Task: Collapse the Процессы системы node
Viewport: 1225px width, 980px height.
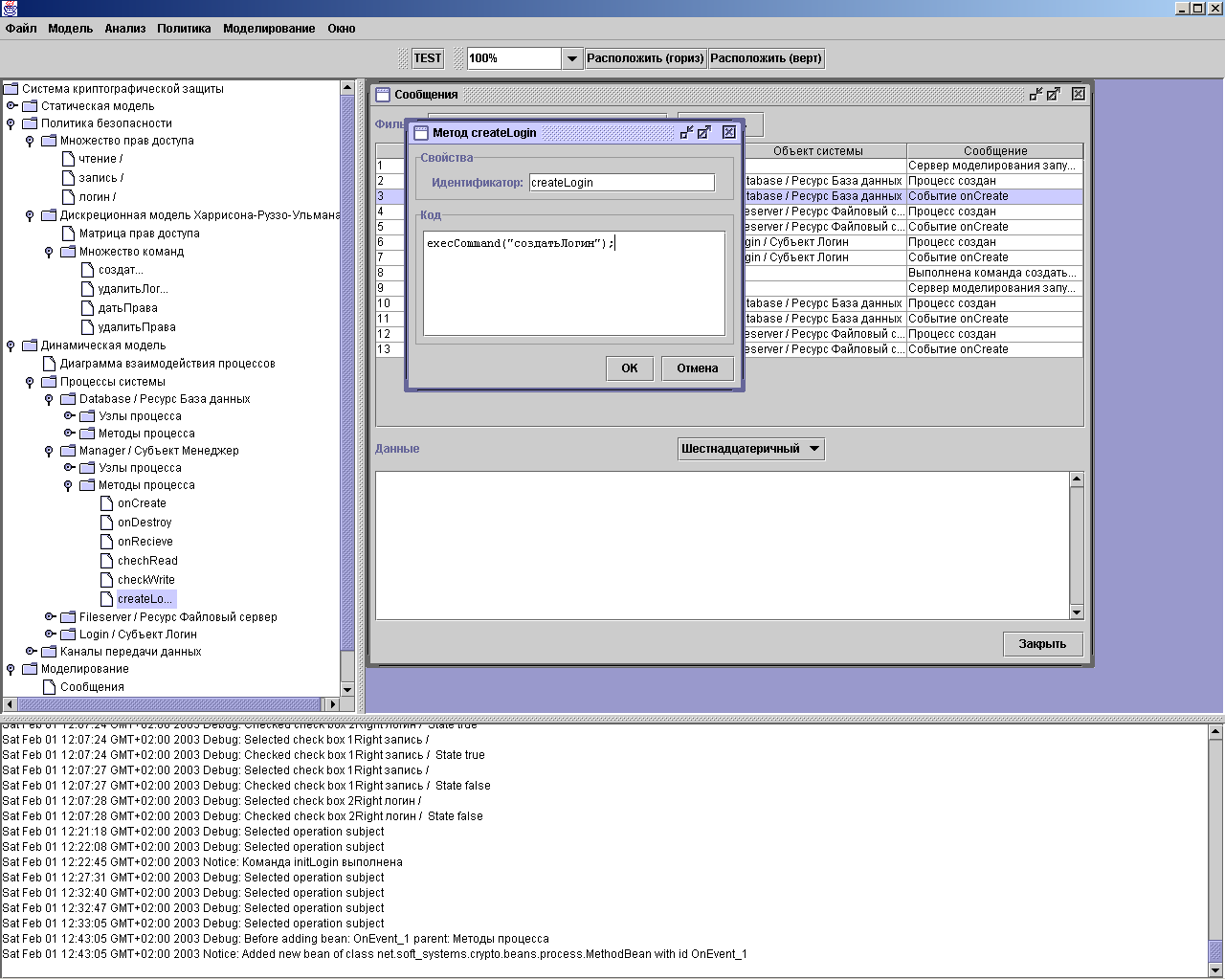Action: point(30,382)
